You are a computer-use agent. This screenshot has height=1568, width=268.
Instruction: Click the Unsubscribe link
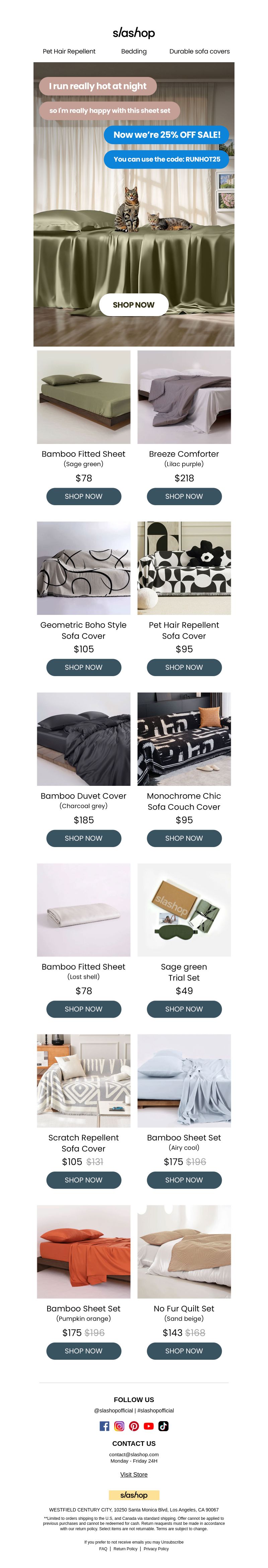tap(173, 1542)
